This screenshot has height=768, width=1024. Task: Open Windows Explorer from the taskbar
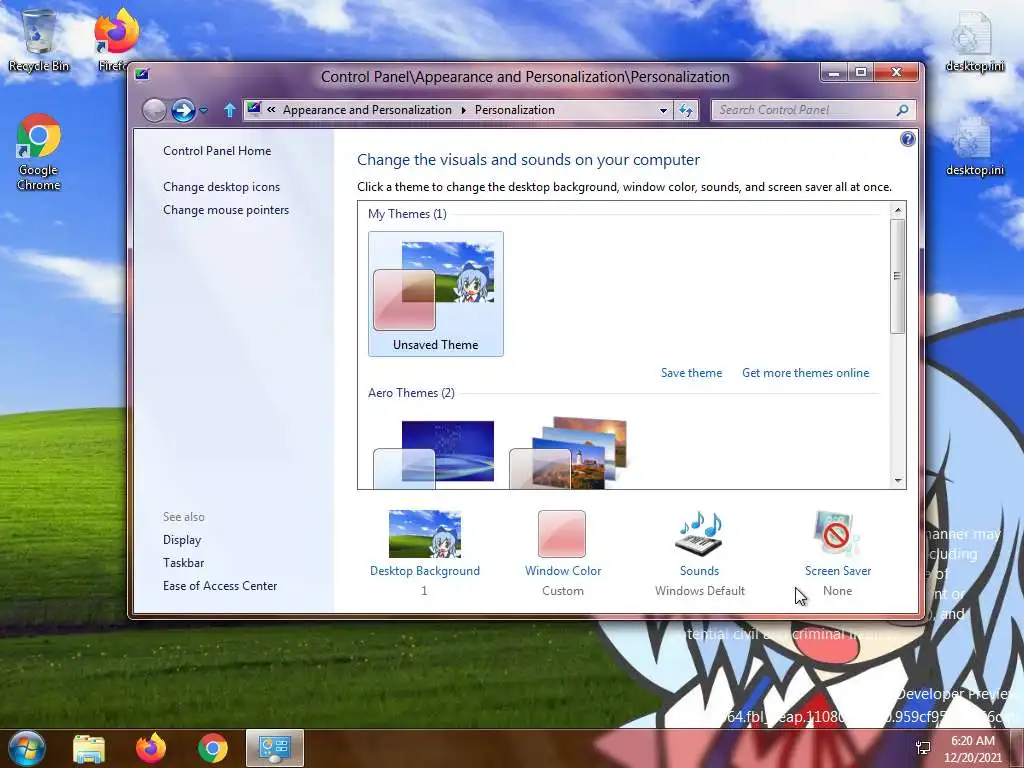coord(89,748)
